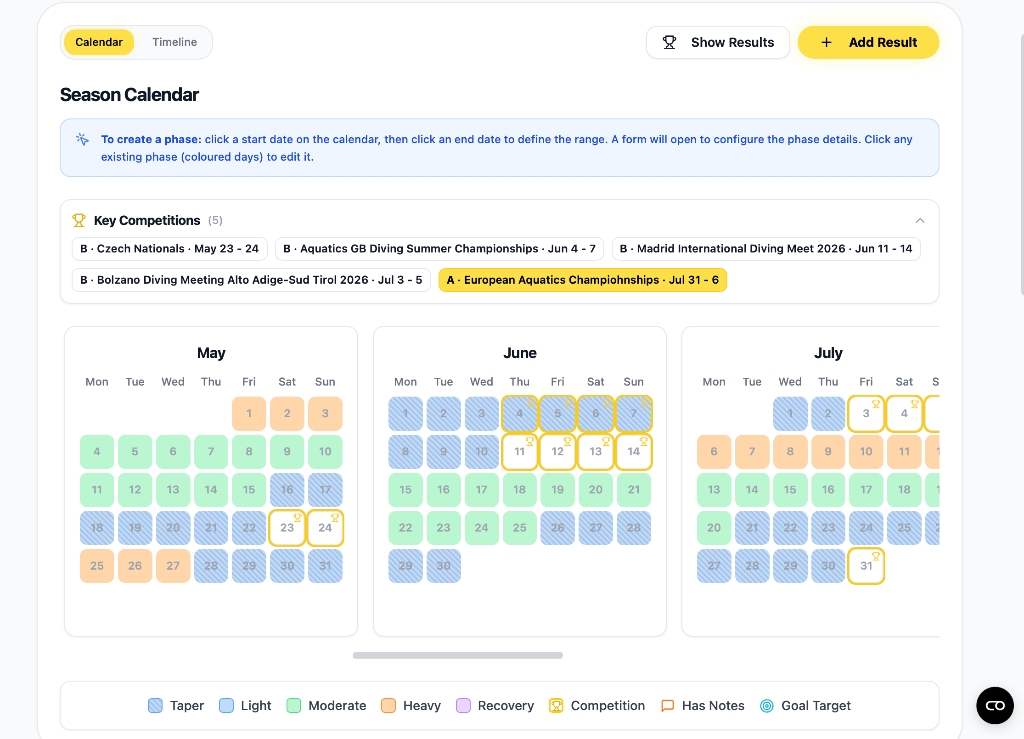Screen dimensions: 1024x739
Task: Click the trophy icon on May 23
Action: pos(297,518)
